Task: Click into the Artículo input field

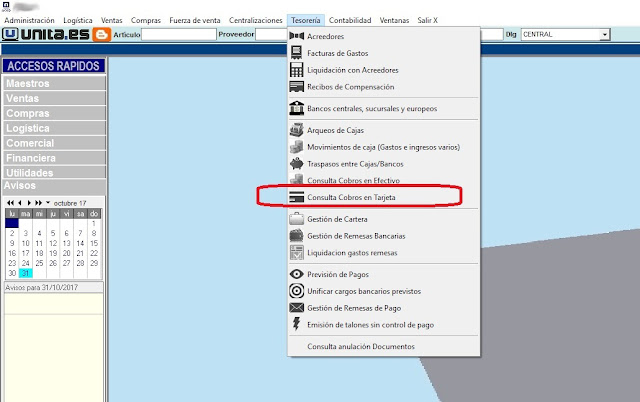Action: (x=177, y=34)
